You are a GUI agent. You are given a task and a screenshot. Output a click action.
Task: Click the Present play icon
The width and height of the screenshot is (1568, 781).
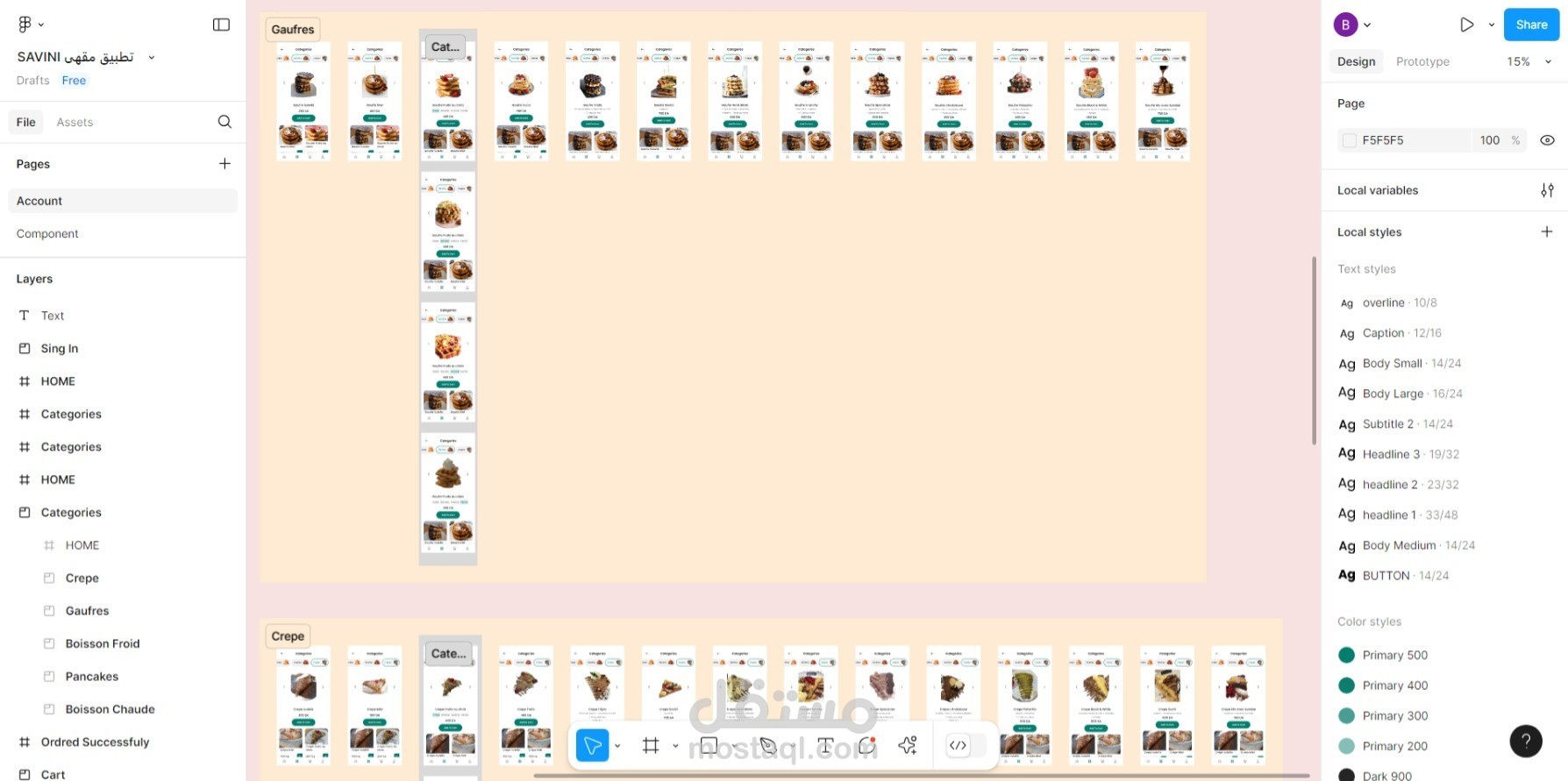coord(1466,25)
